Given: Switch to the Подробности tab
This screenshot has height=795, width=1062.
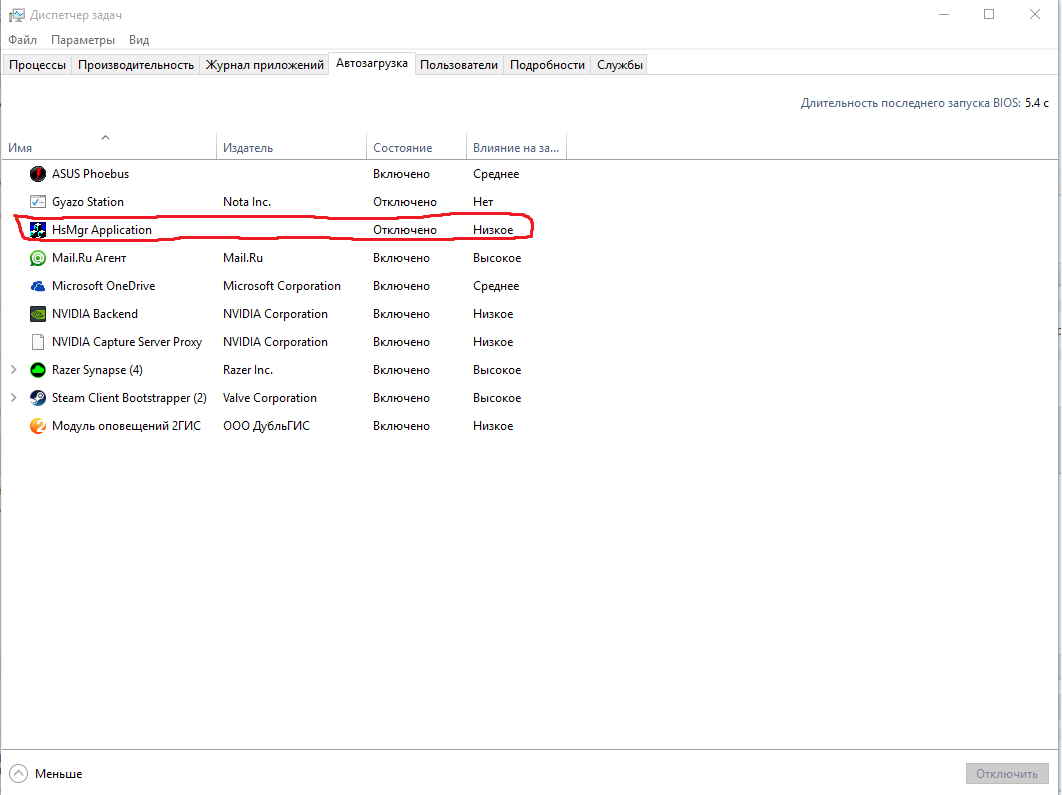Looking at the screenshot, I should coord(547,65).
